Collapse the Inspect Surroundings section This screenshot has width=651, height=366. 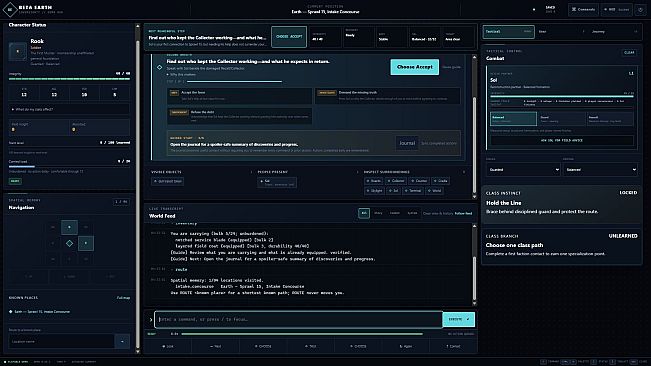point(464,172)
